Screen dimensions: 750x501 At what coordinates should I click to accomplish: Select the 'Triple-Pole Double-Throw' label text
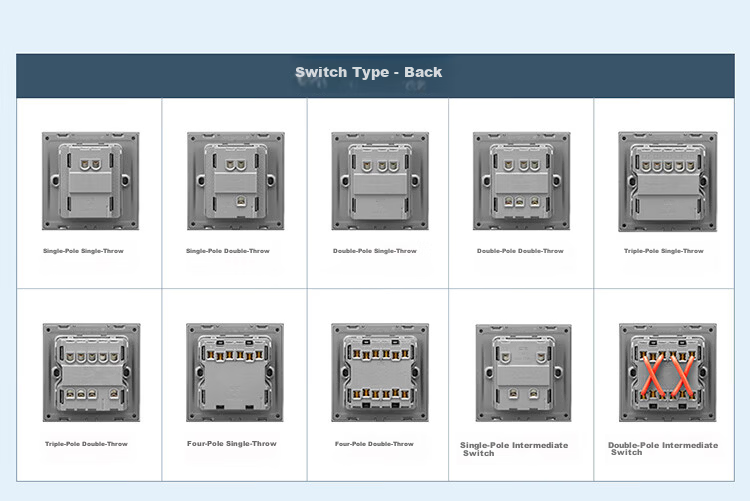(x=86, y=444)
